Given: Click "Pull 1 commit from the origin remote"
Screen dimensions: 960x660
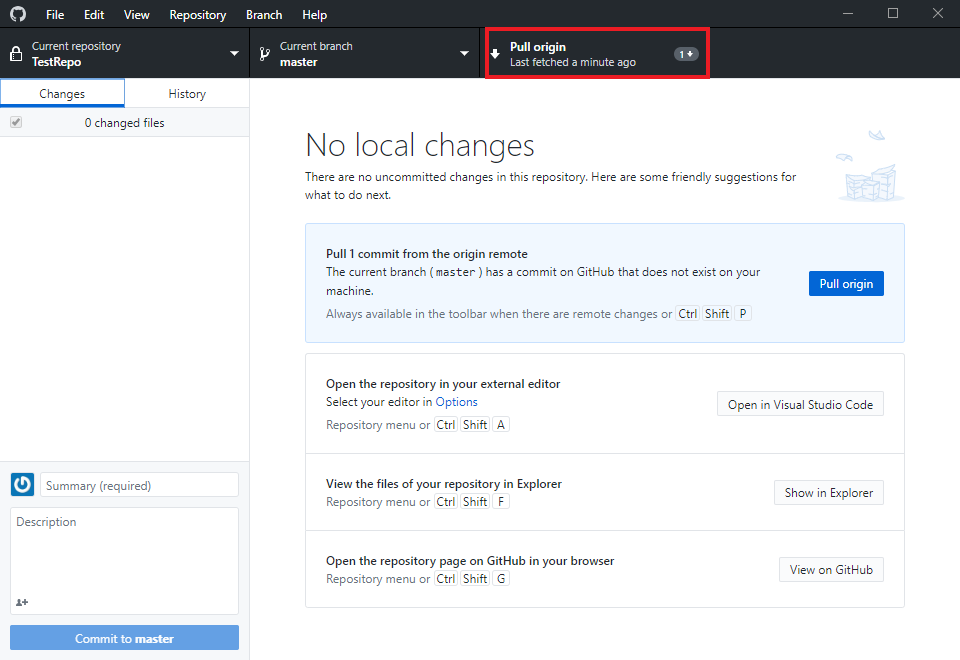Looking at the screenshot, I should coord(427,253).
